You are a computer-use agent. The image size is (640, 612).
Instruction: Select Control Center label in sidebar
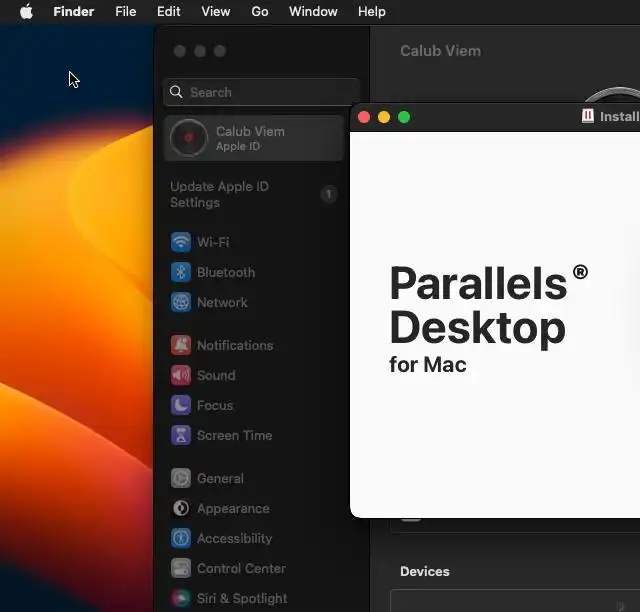[x=241, y=568]
